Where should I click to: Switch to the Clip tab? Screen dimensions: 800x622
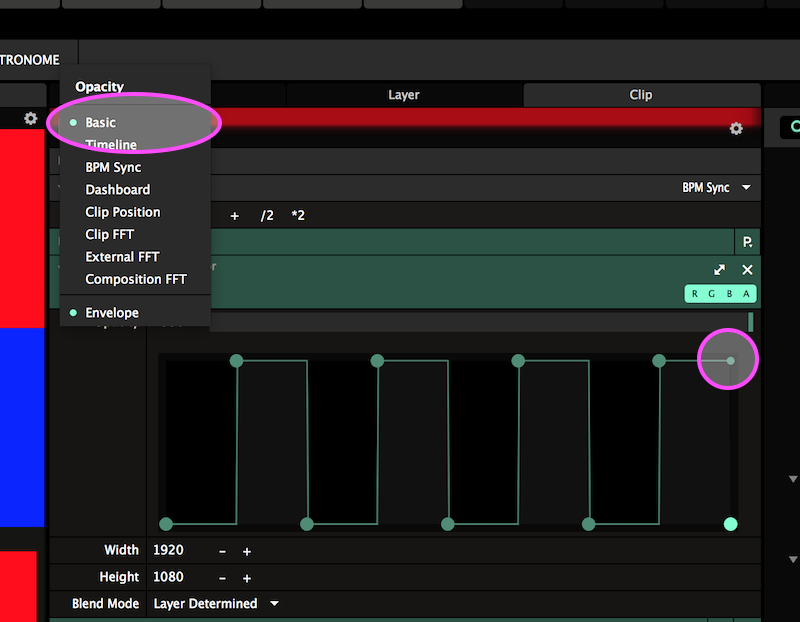pos(641,95)
